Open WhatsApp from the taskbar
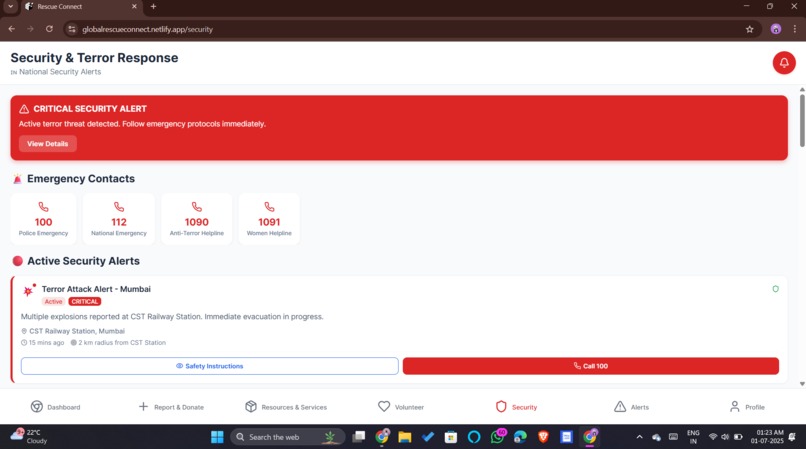Image resolution: width=806 pixels, height=449 pixels. (497, 437)
